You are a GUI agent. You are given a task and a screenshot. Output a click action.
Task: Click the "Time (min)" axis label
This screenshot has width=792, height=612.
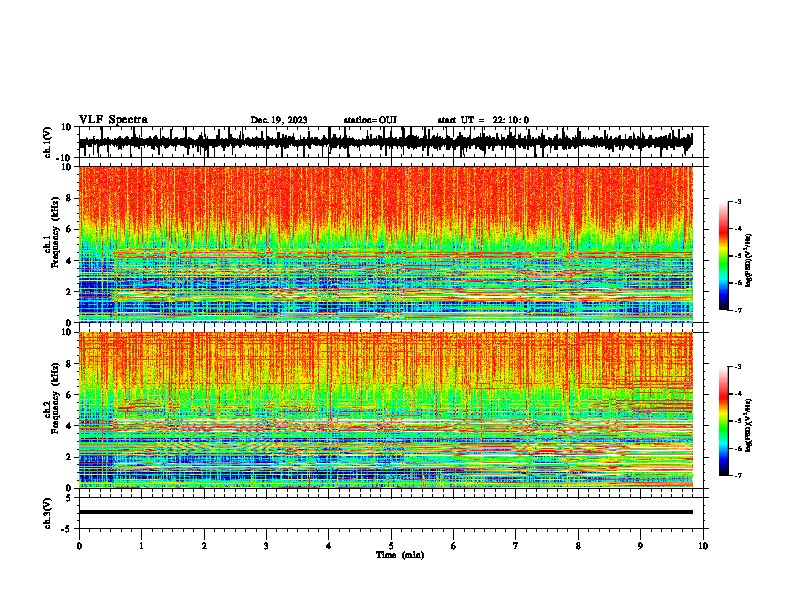coord(400,555)
